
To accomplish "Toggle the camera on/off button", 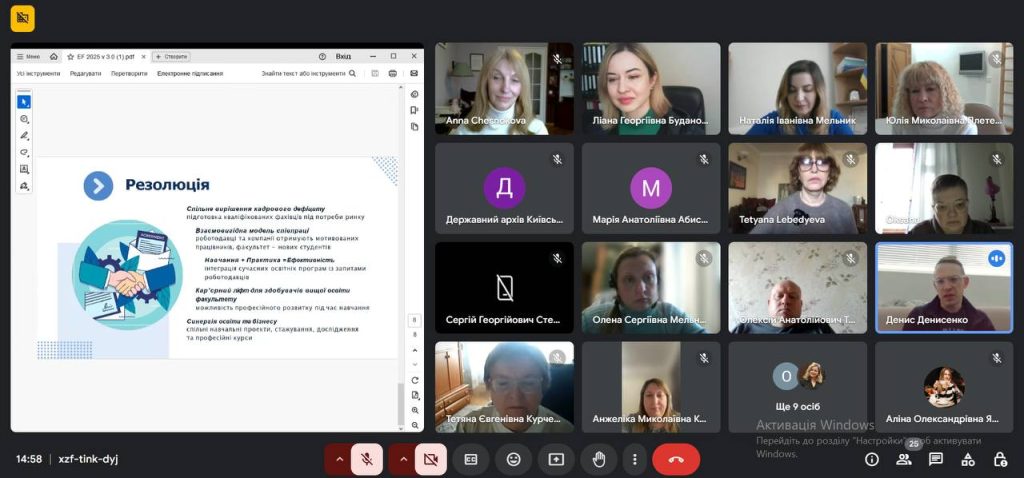I will pos(431,459).
